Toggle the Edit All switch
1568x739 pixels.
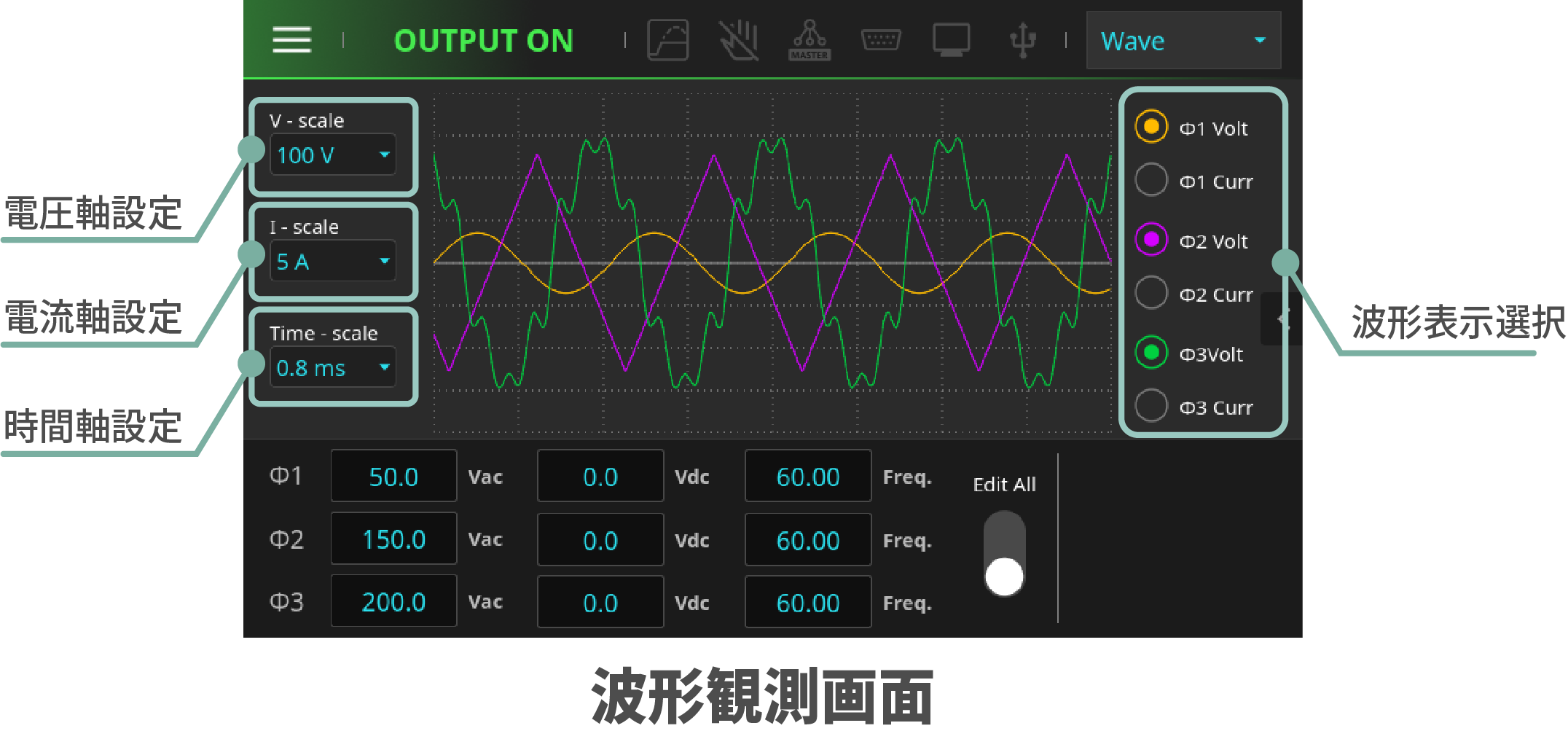pos(1004,554)
